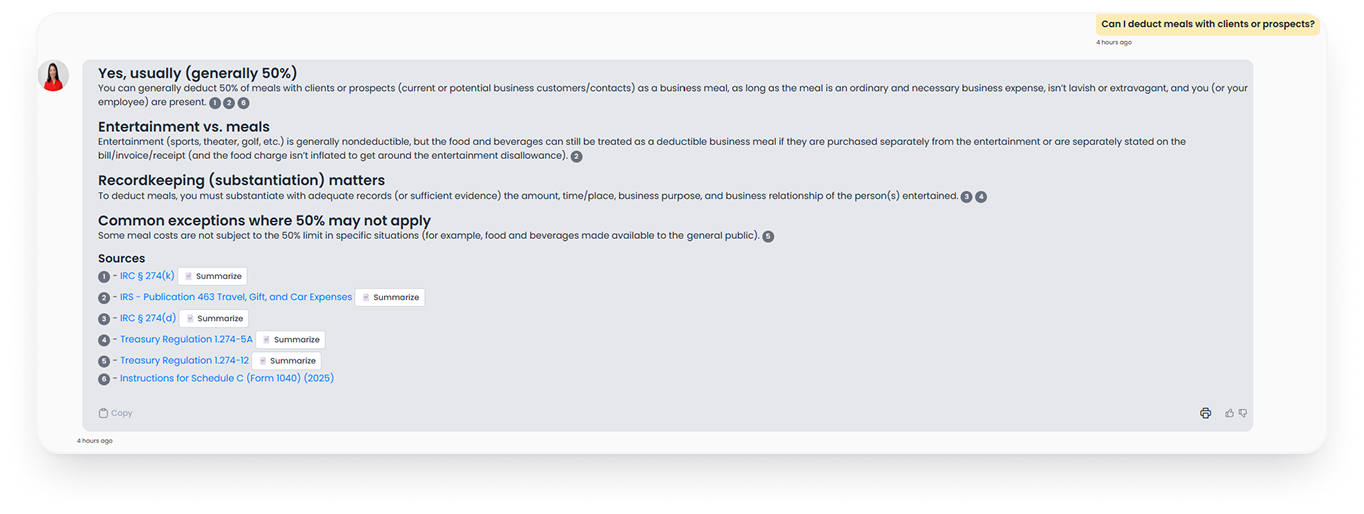Open IRS Publication 463 source link
Viewport: 1364px width, 514px height.
(x=236, y=297)
